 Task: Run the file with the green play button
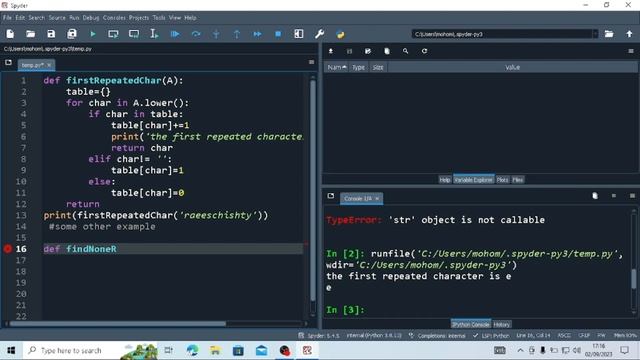pos(93,34)
